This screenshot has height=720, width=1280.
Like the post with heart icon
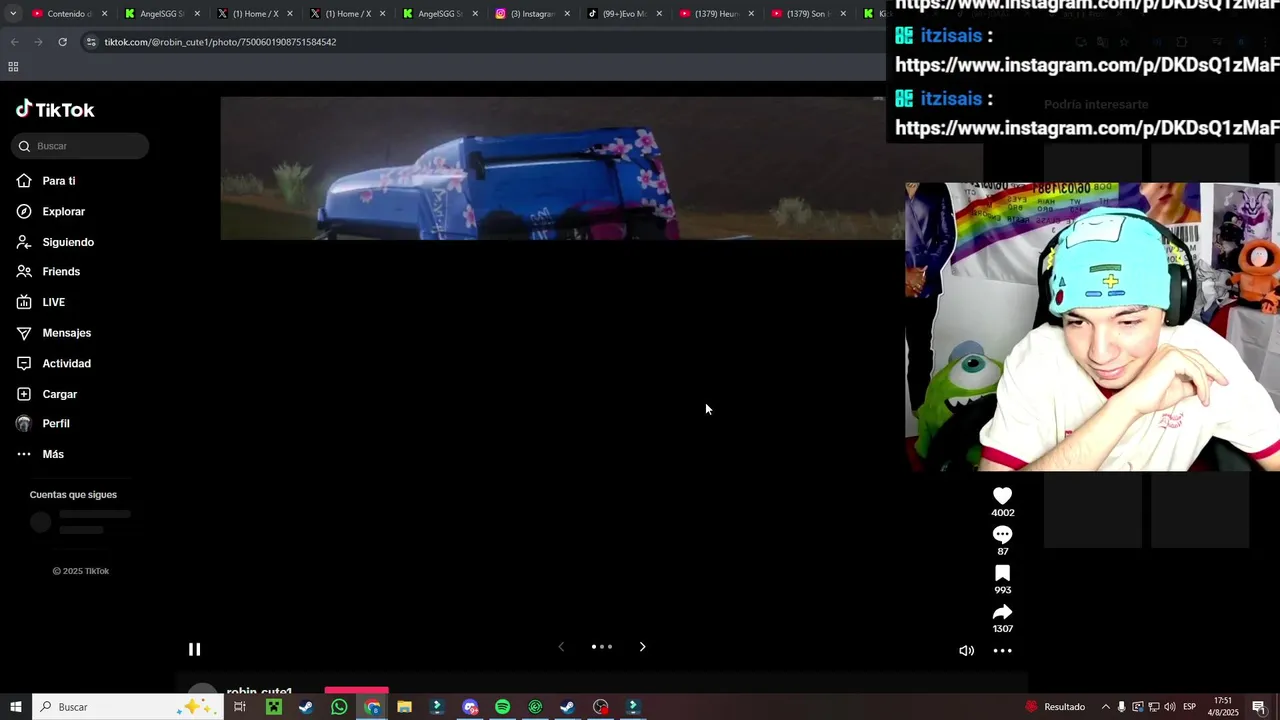pos(1002,496)
